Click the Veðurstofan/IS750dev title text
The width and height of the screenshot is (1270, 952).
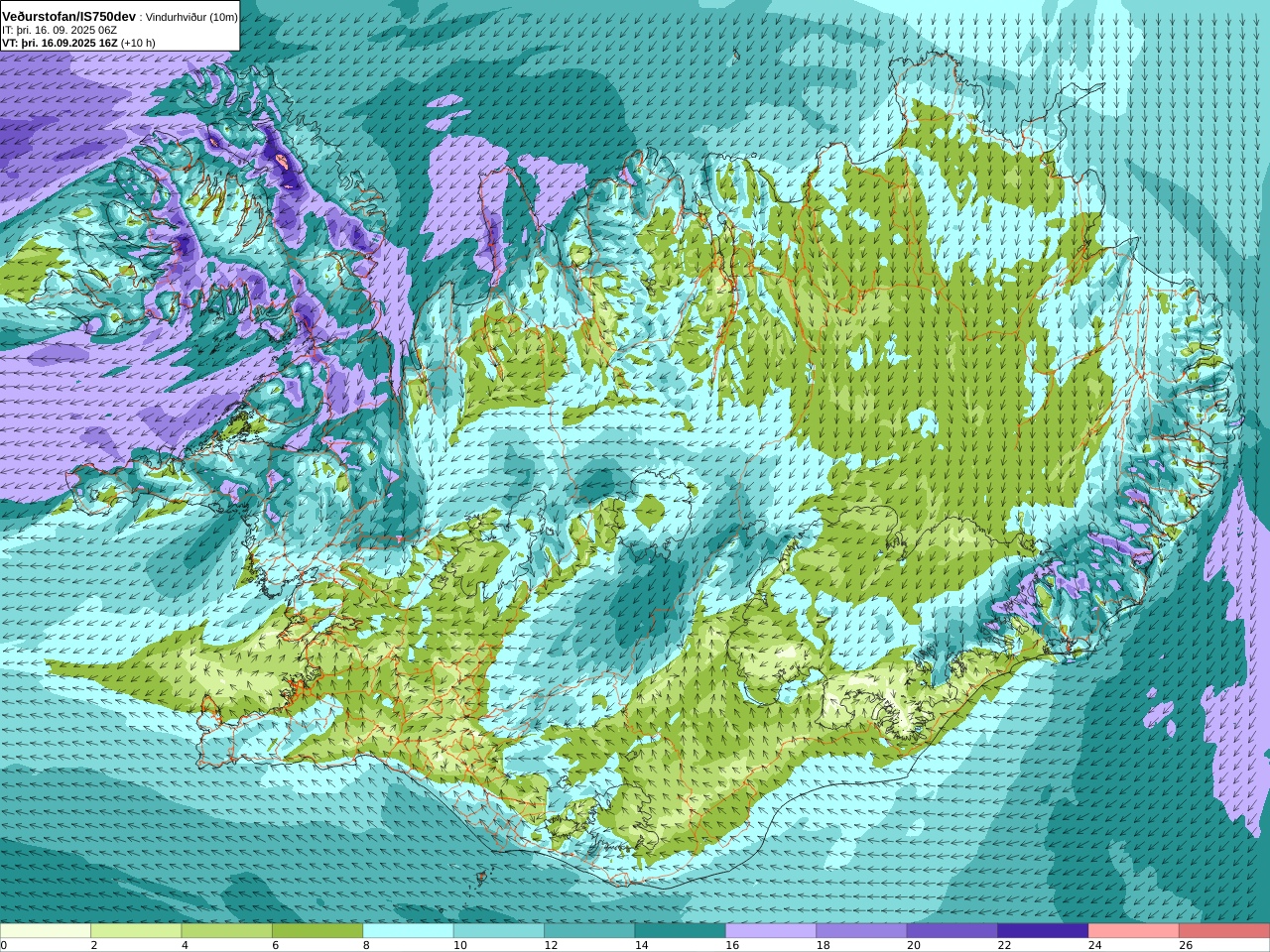point(68,17)
